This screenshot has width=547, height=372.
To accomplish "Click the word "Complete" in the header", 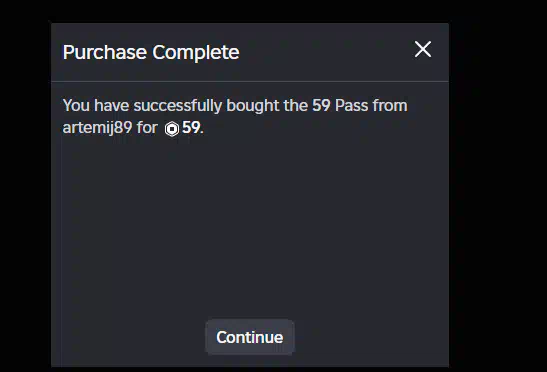I will coord(196,53).
